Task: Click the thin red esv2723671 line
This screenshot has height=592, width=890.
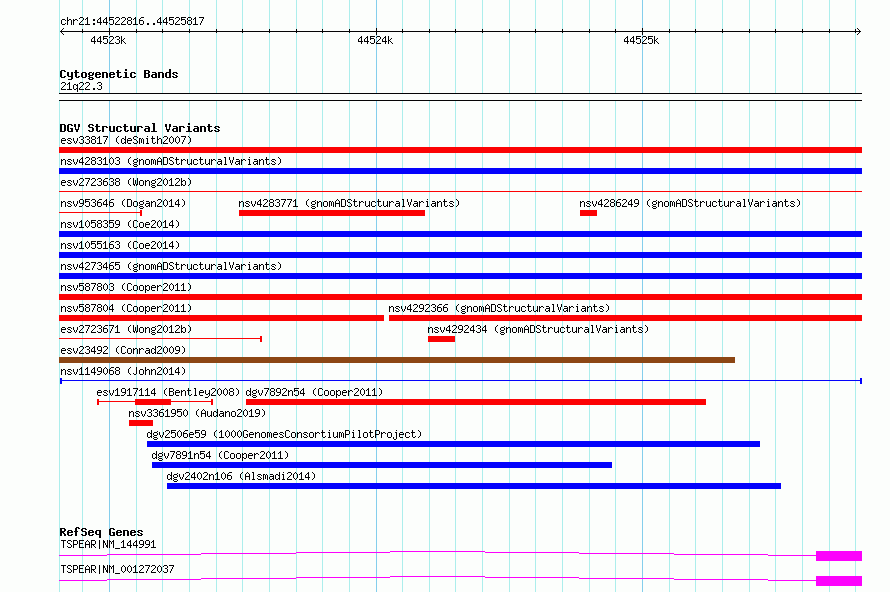Action: (160, 339)
